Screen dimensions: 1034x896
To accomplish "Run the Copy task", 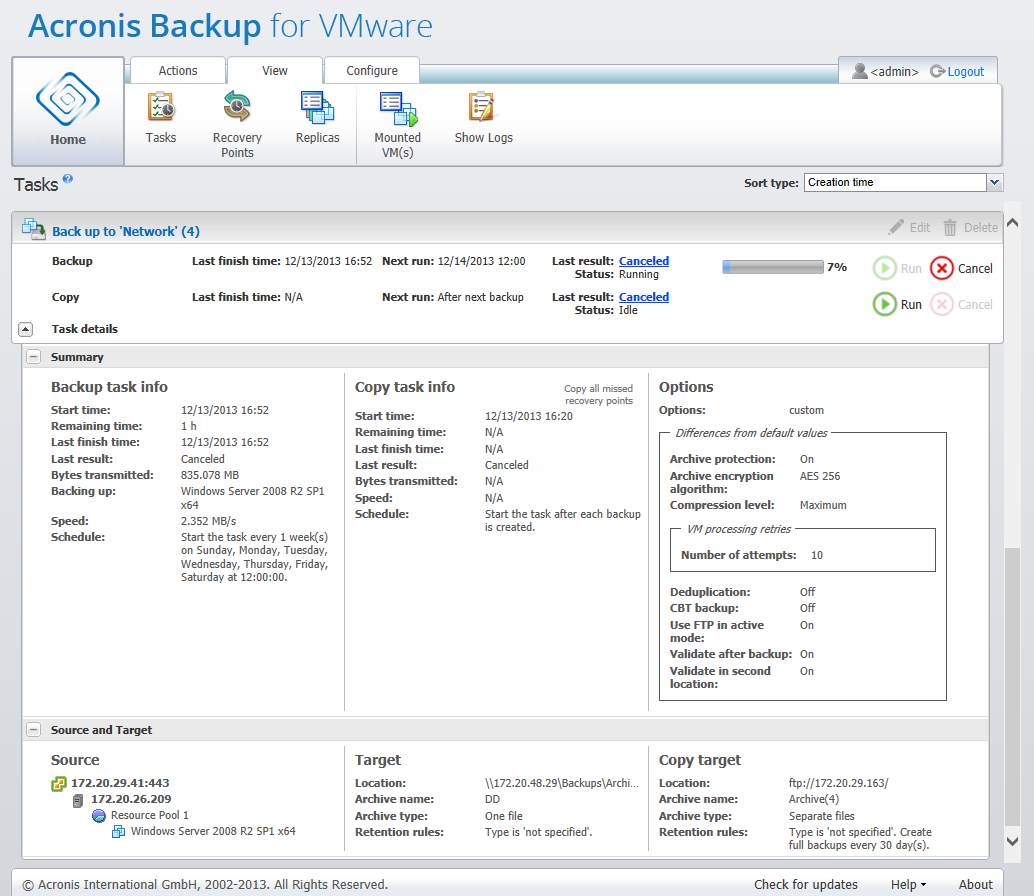I will 884,305.
